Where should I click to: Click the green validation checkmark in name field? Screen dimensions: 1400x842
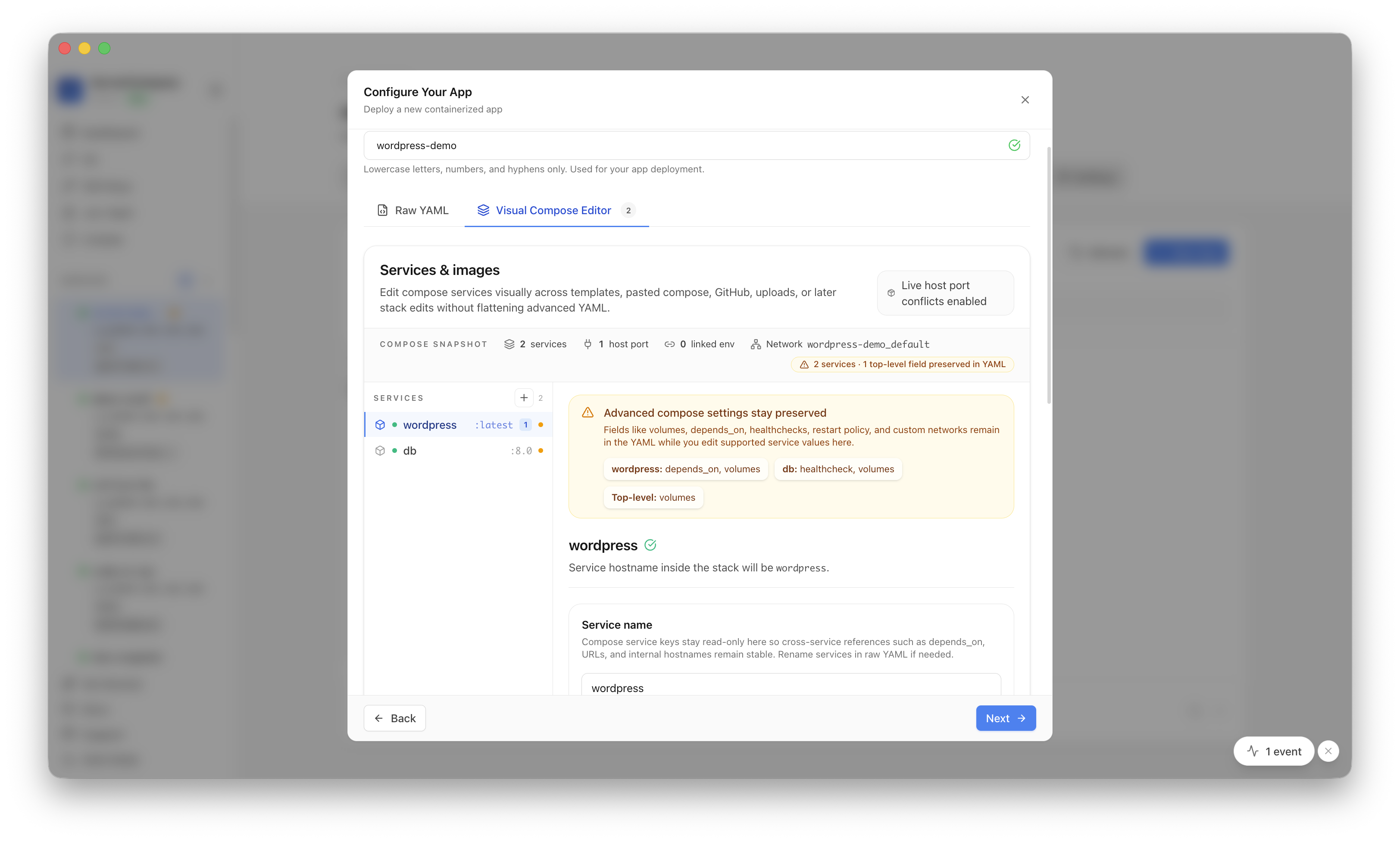pos(1014,145)
